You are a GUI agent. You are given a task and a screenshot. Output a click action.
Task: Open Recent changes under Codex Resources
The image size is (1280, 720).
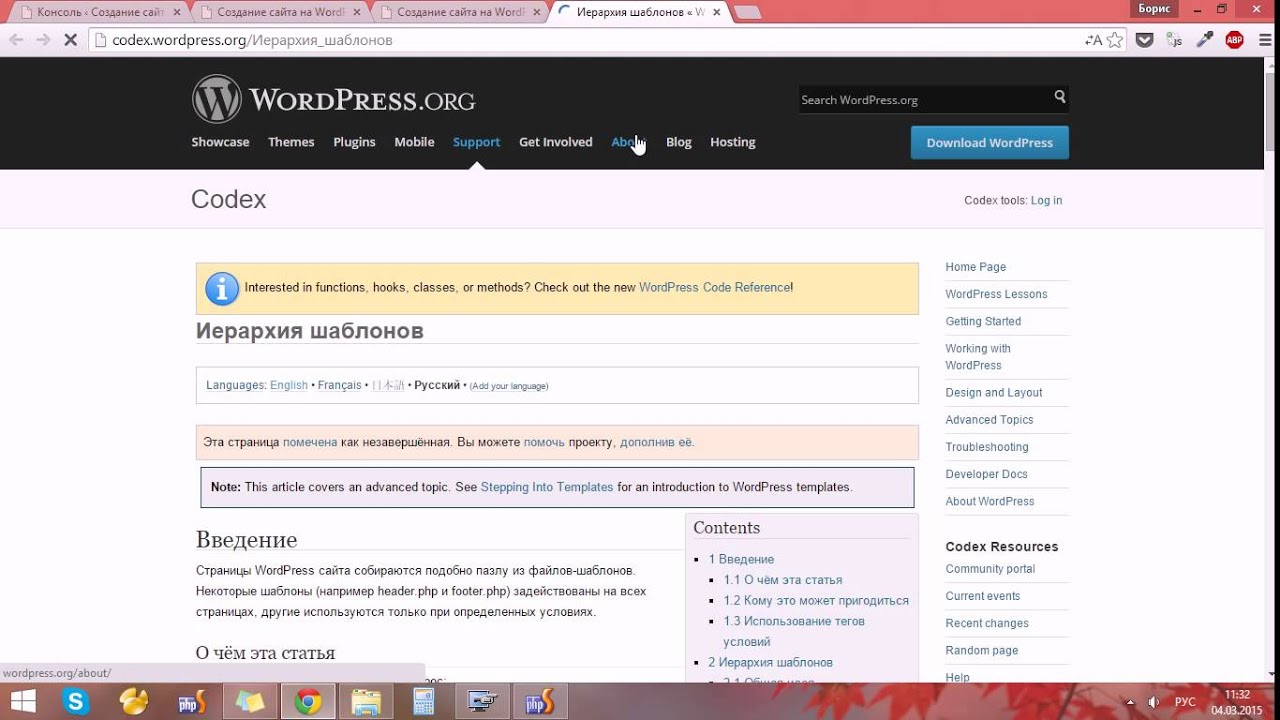tap(987, 623)
